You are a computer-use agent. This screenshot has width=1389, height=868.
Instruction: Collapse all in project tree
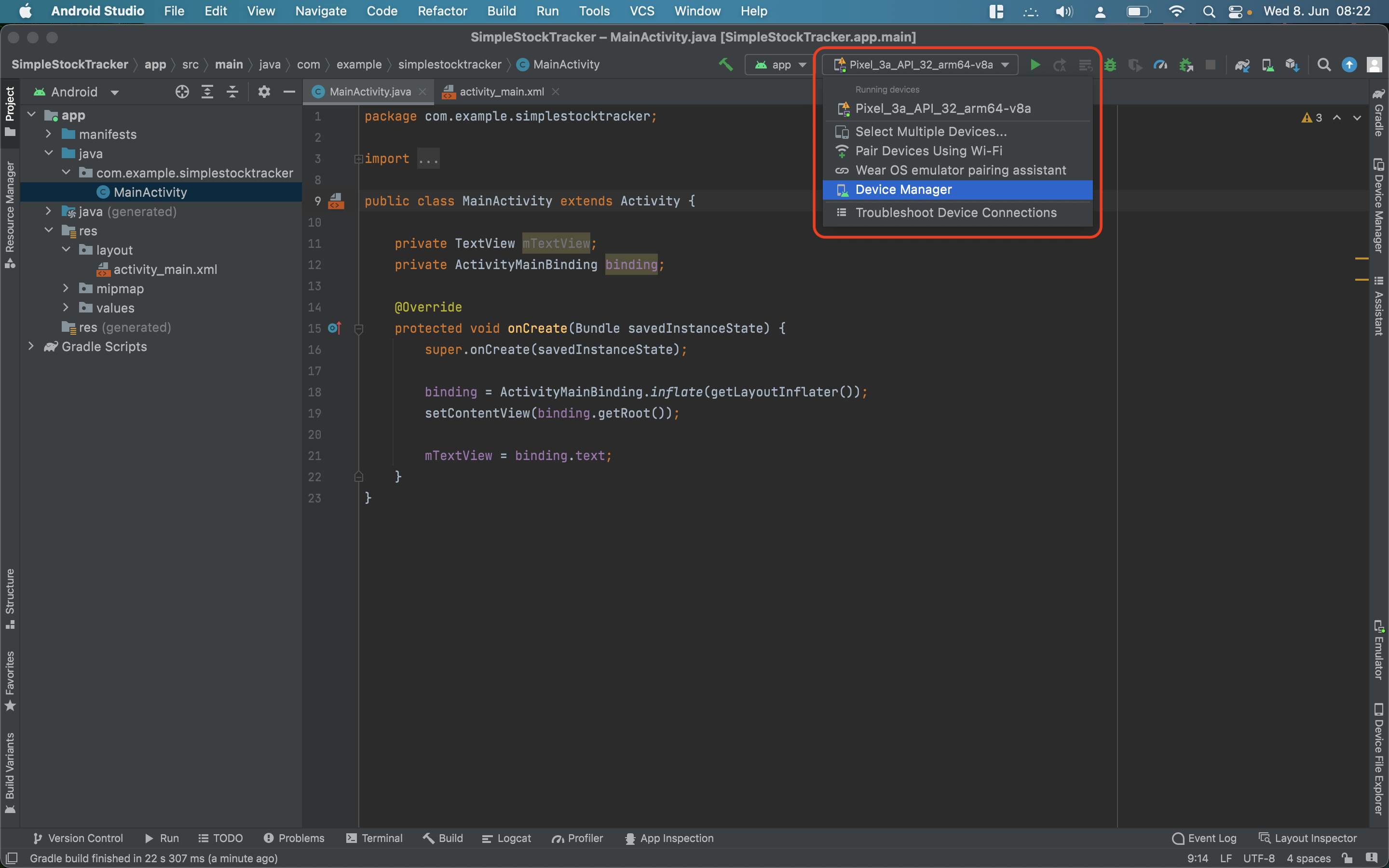pos(232,92)
